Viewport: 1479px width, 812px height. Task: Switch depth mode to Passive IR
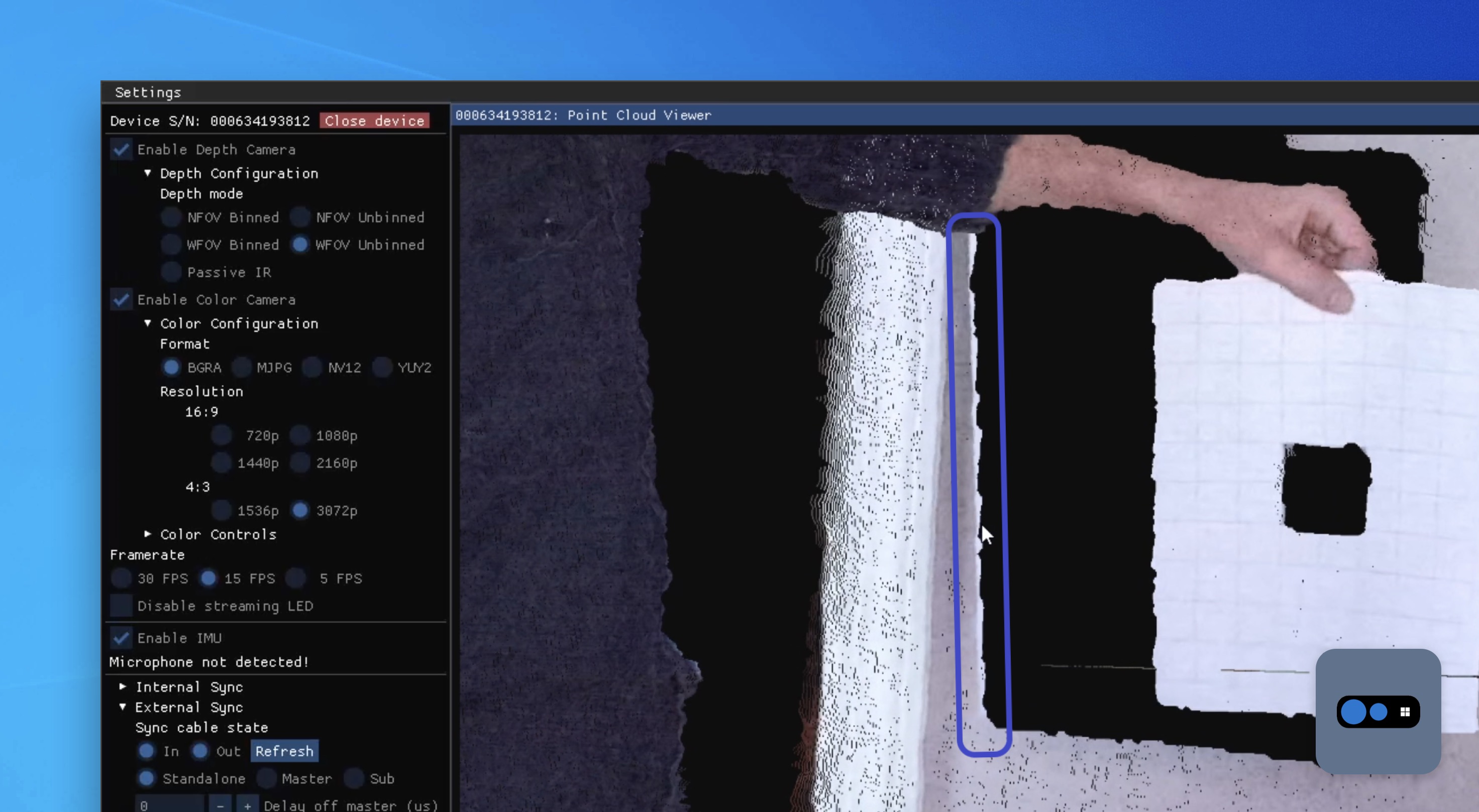coord(170,272)
